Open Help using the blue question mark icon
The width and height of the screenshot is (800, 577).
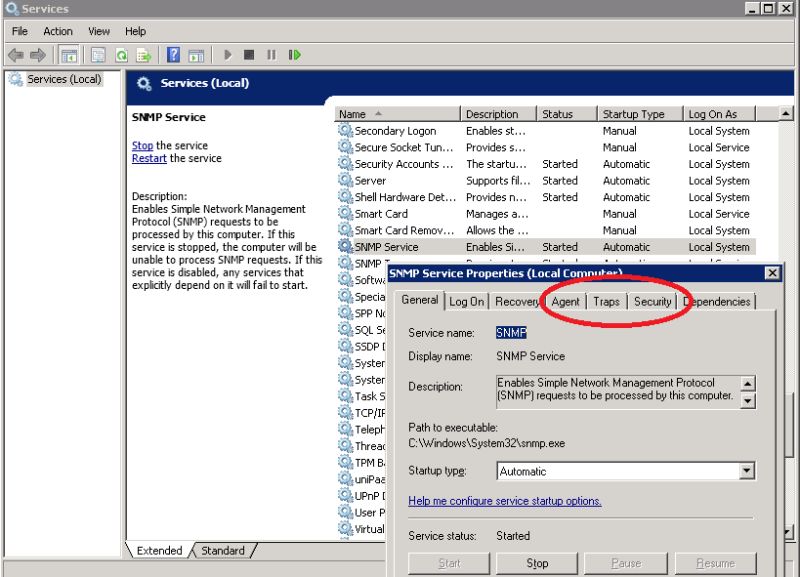[x=175, y=55]
